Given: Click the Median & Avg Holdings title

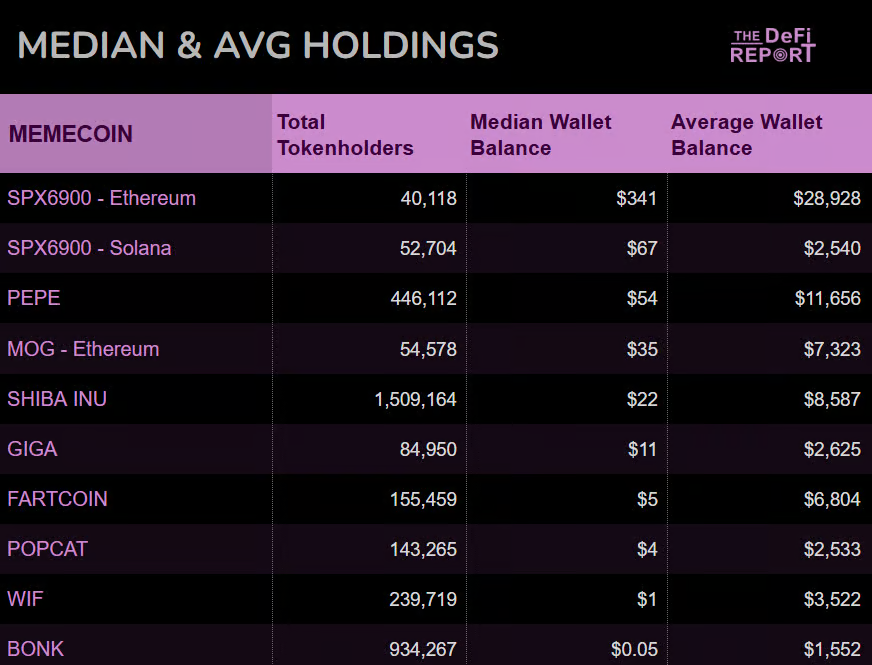Looking at the screenshot, I should click(x=258, y=45).
